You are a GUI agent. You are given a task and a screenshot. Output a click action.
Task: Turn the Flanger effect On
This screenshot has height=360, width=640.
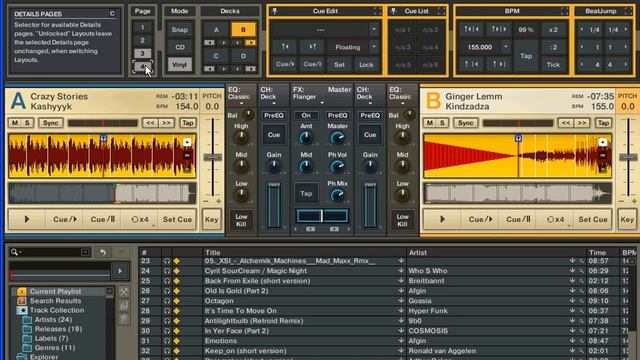[x=306, y=116]
